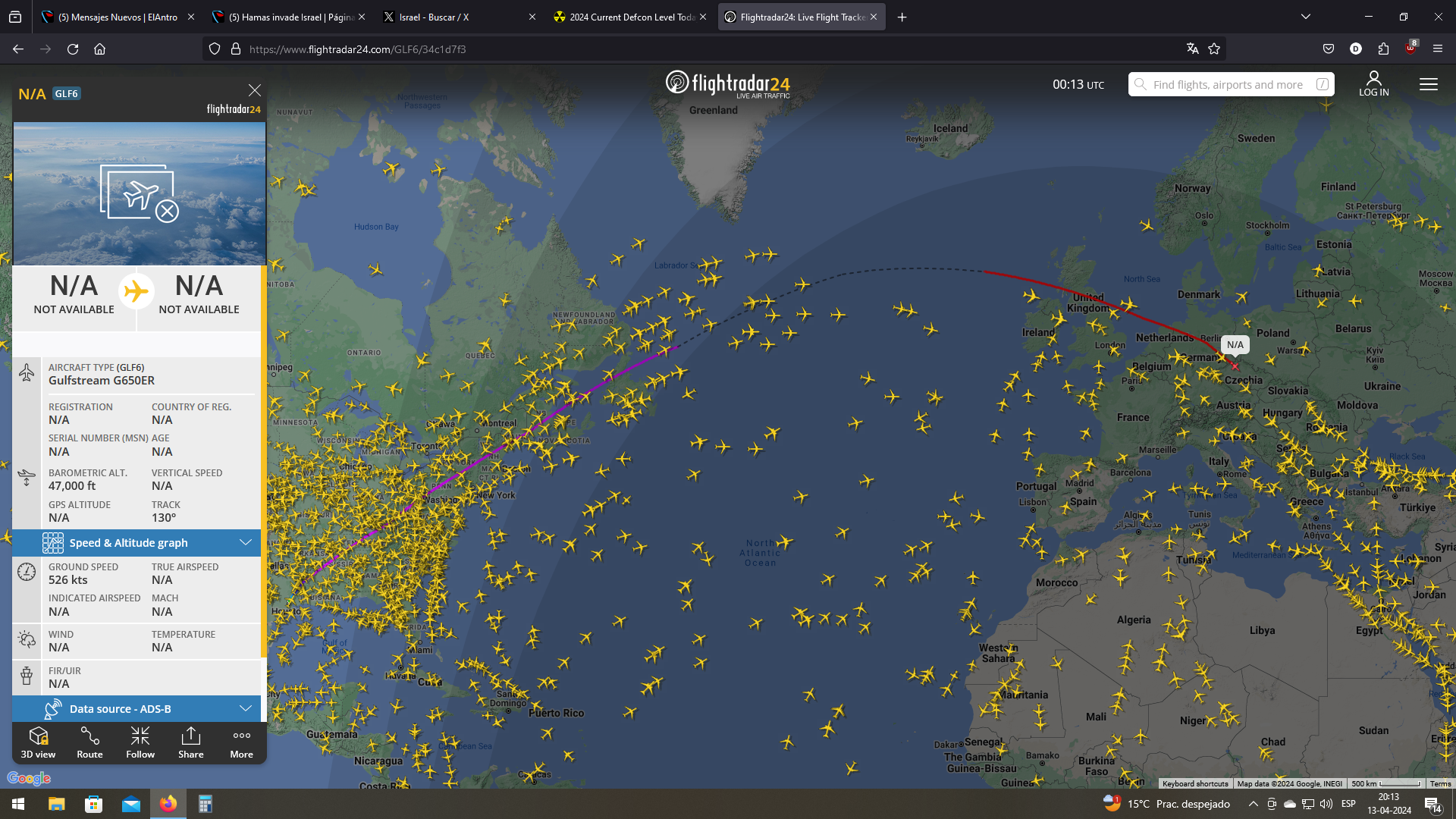Open the More options menu
This screenshot has width=1456, height=819.
(x=242, y=742)
